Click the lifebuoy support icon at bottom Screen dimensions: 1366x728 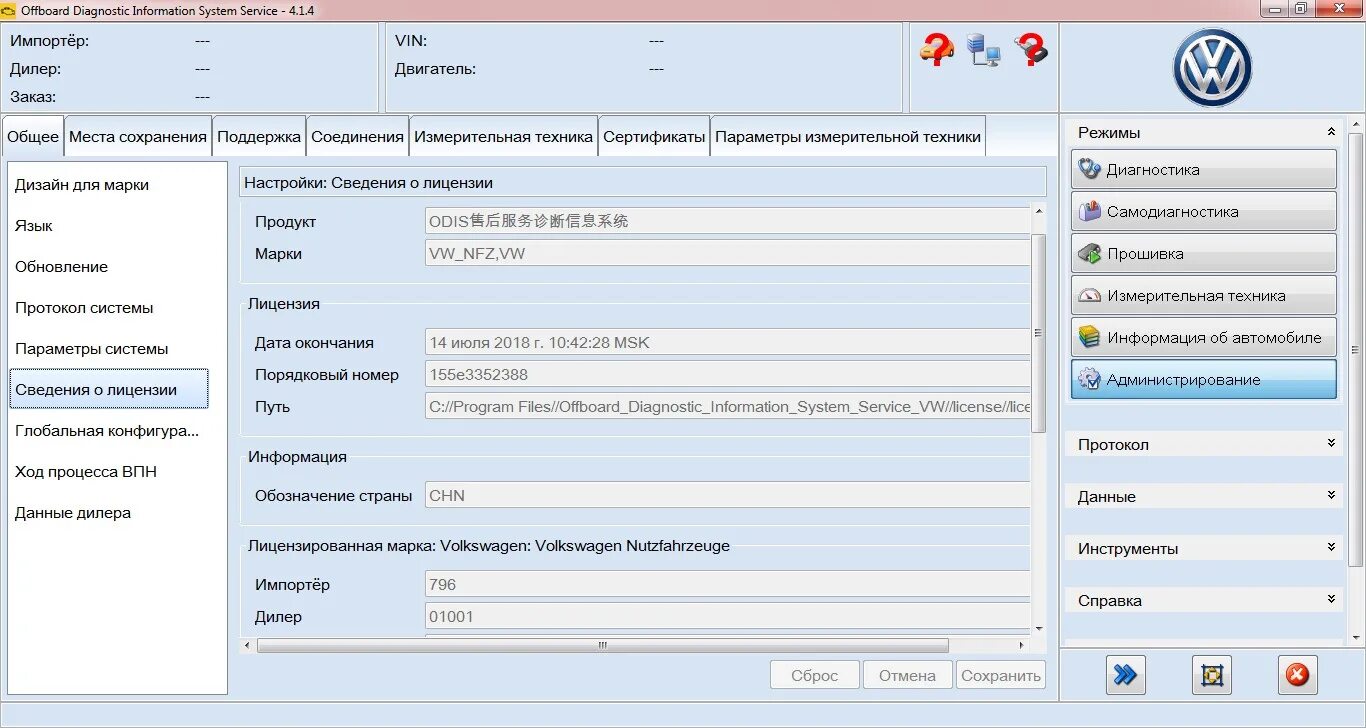point(1211,675)
